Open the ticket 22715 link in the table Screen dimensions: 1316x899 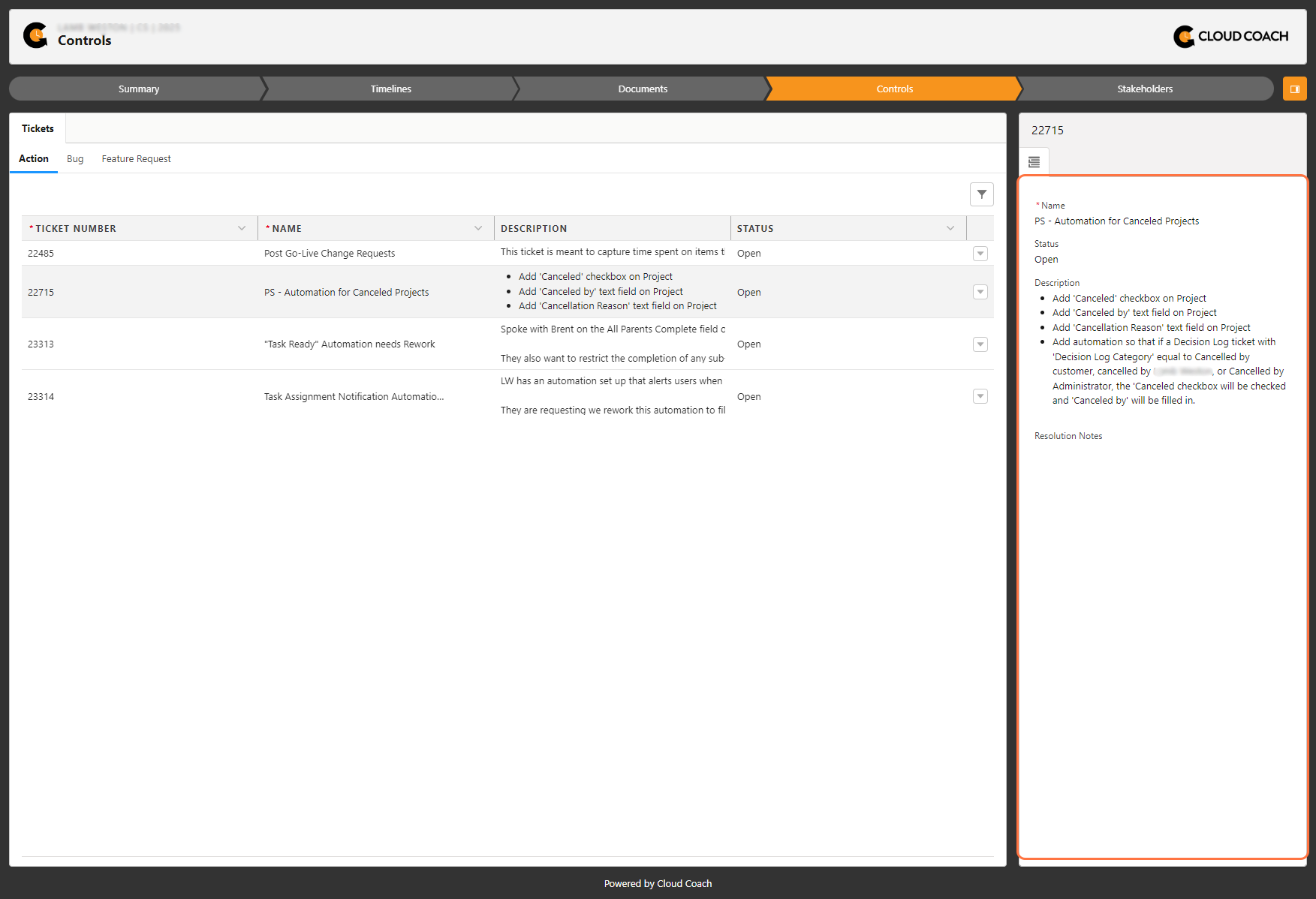[x=41, y=292]
